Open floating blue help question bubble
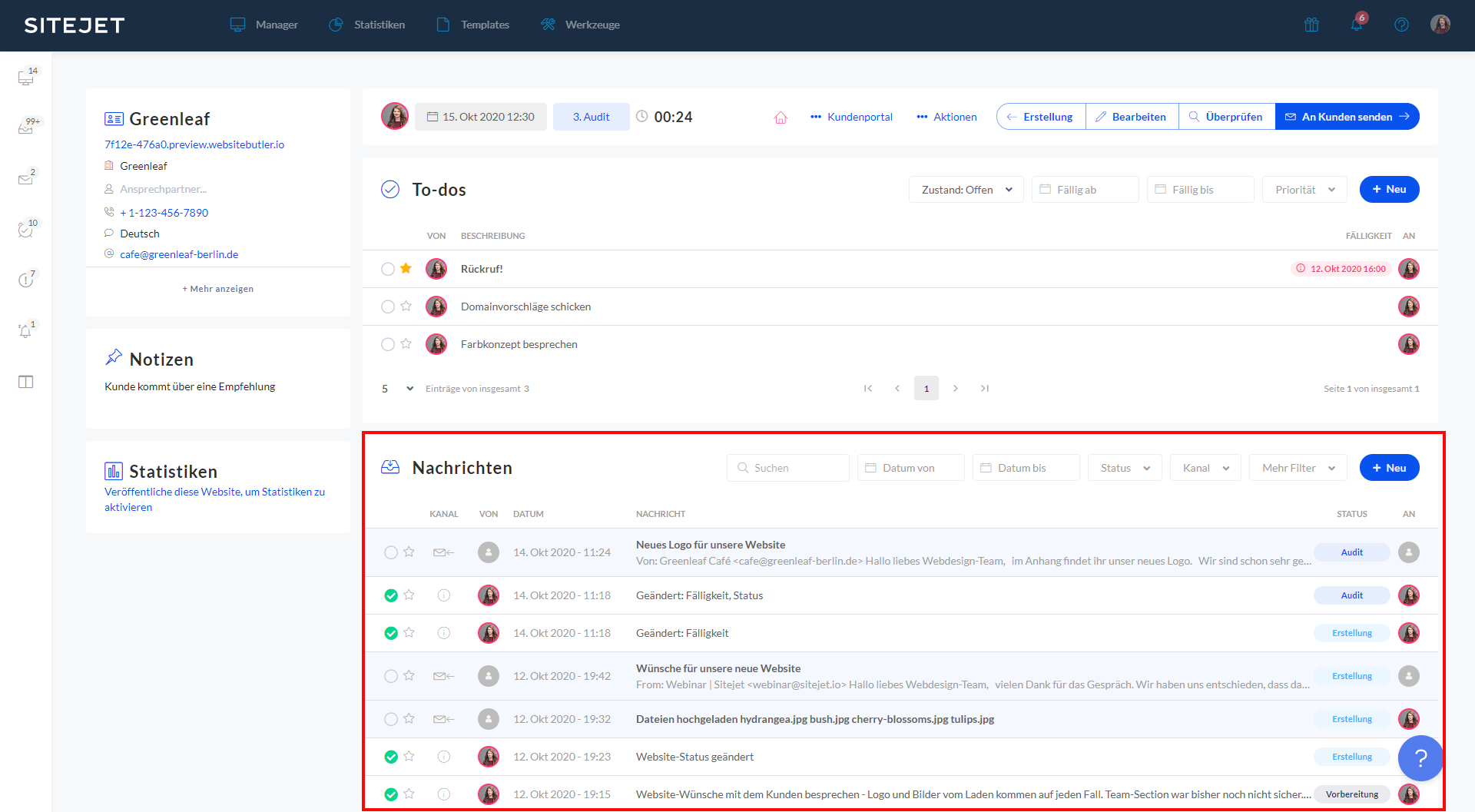This screenshot has width=1475, height=812. click(x=1420, y=758)
